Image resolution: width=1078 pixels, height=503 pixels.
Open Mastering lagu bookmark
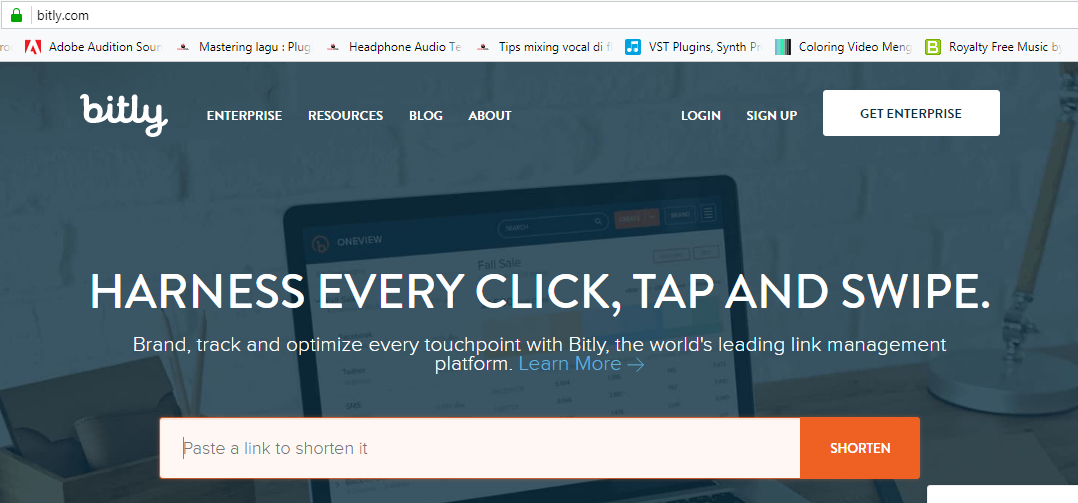pyautogui.click(x=244, y=47)
